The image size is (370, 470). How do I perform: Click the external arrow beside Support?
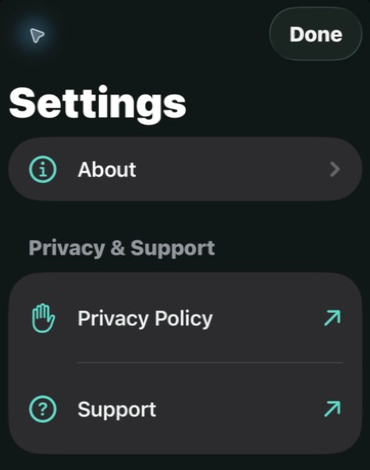332,409
